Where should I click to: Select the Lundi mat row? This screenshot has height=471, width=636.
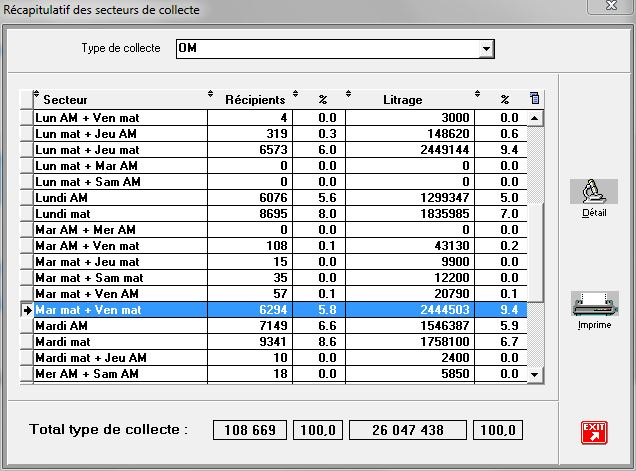tap(120, 214)
